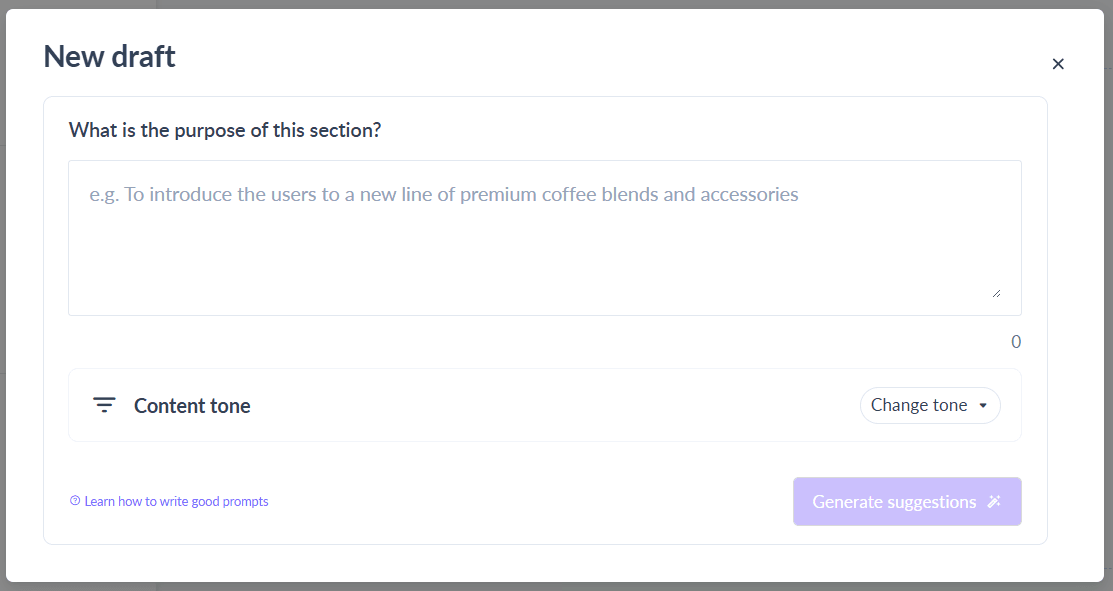The width and height of the screenshot is (1113, 591).
Task: Click empty space in Content tone row
Action: pos(550,405)
